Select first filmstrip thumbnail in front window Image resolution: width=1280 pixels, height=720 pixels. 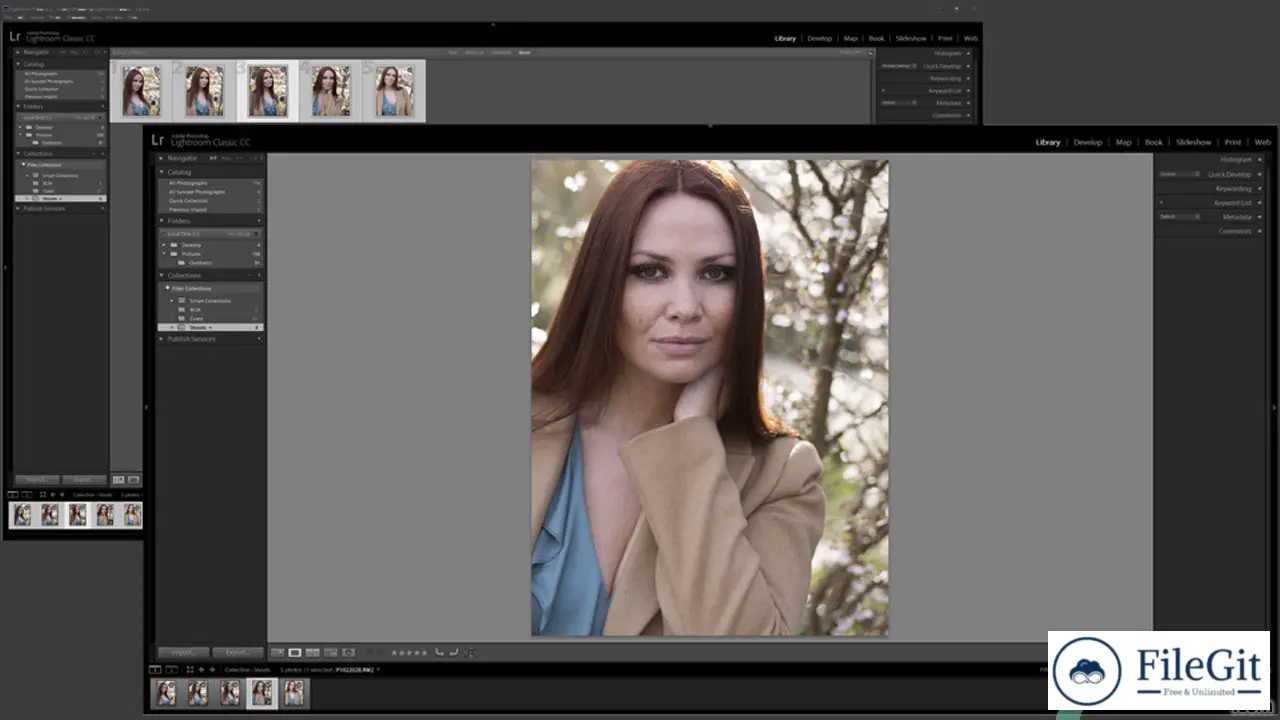pos(166,692)
